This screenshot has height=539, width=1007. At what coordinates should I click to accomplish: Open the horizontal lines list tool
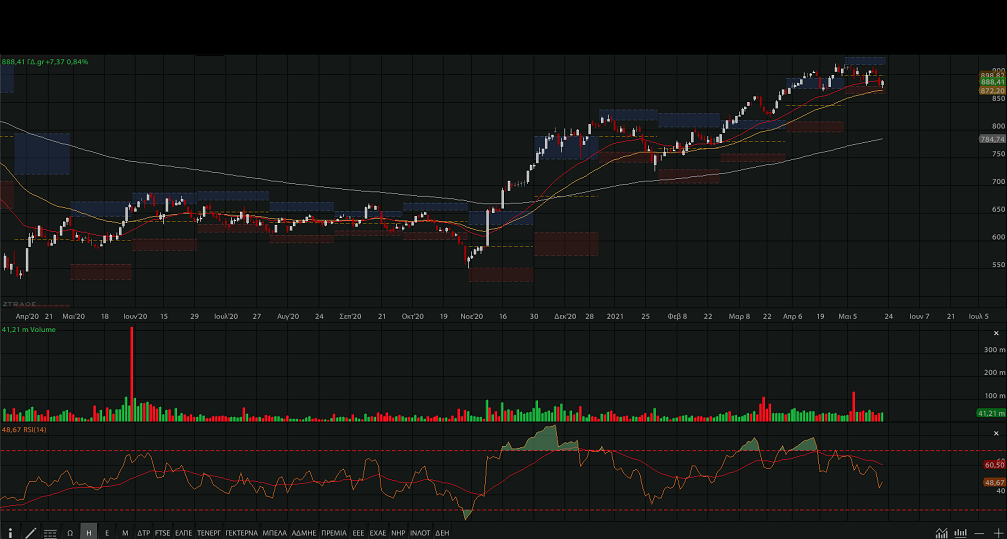50,533
